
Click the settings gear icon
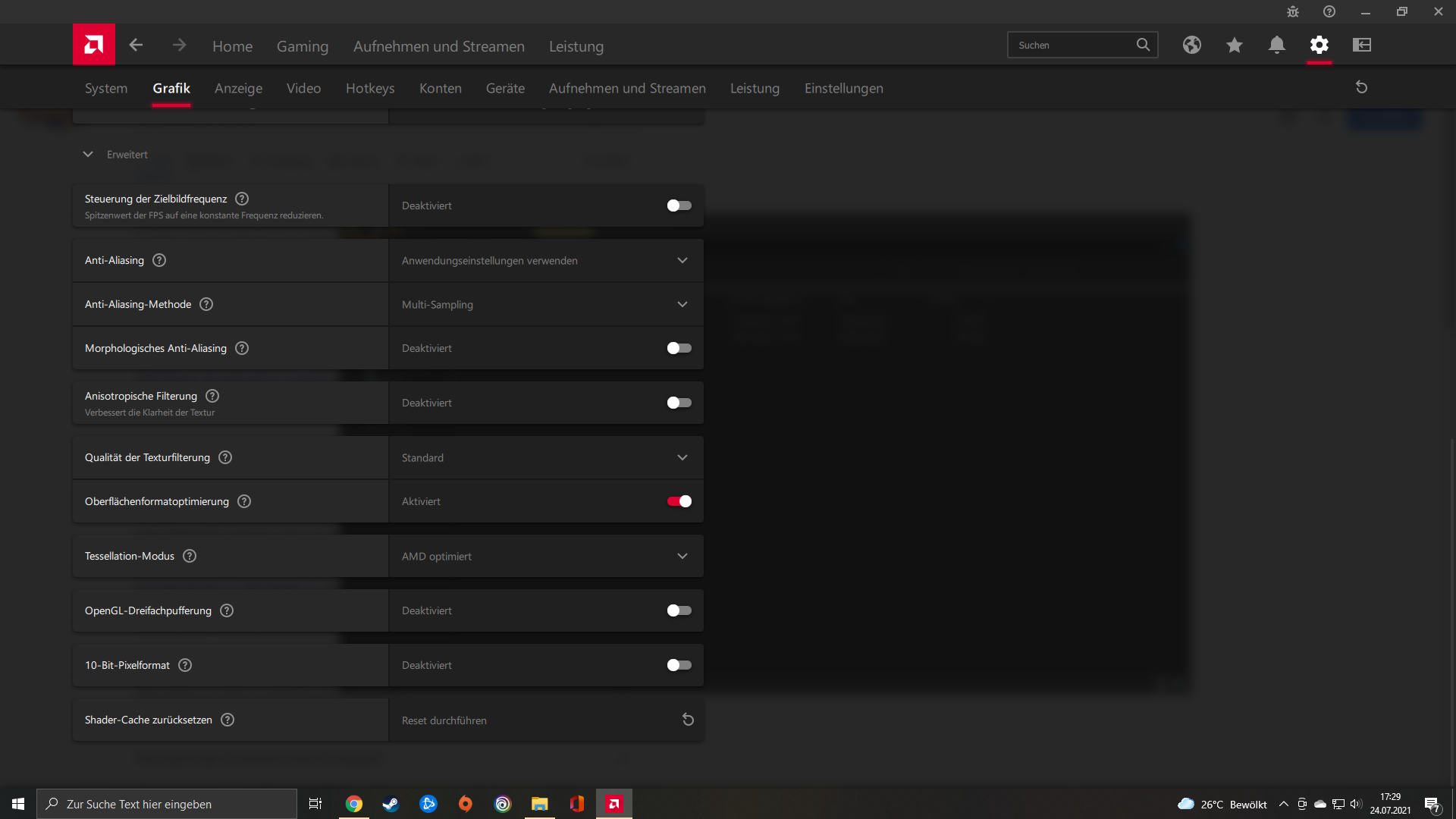tap(1319, 45)
